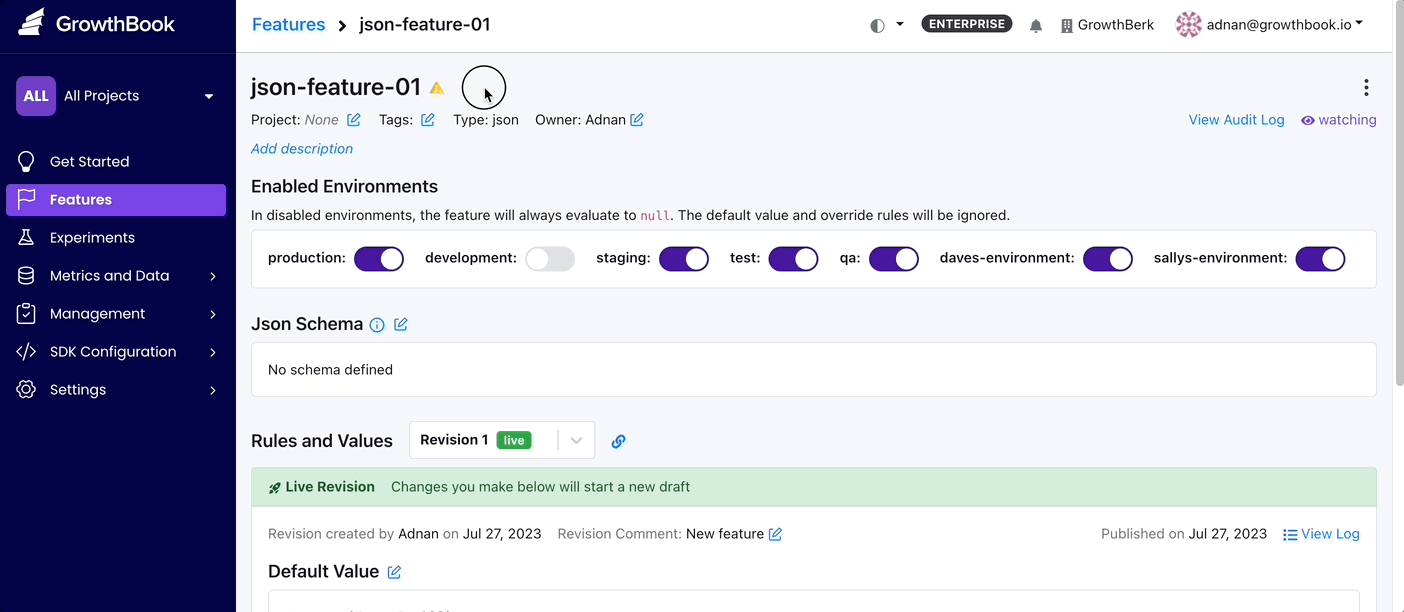Click the ALL projects badge
The height and width of the screenshot is (612, 1404).
(36, 96)
